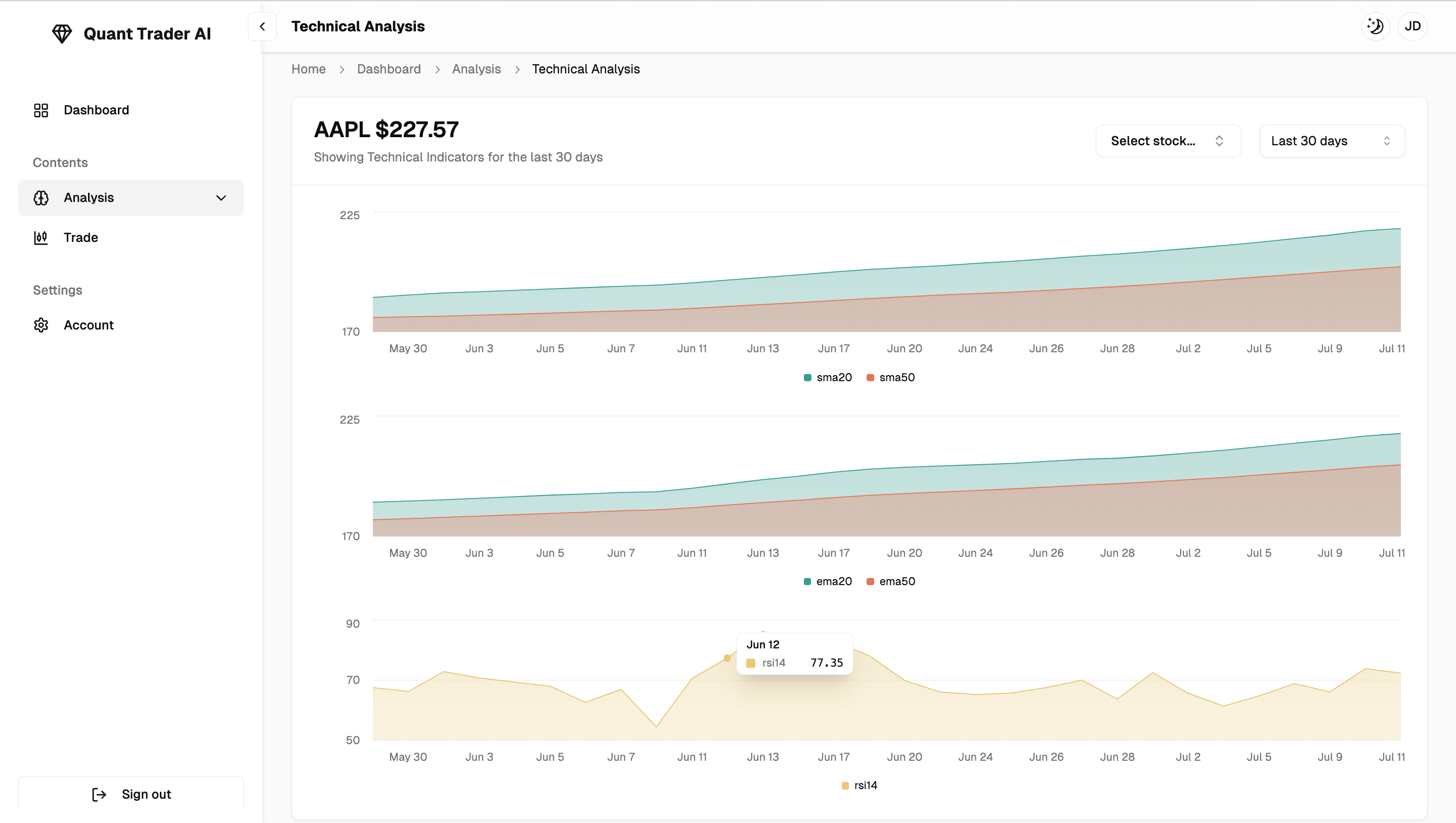The height and width of the screenshot is (823, 1456).
Task: Open the JD user avatar
Action: (x=1412, y=26)
